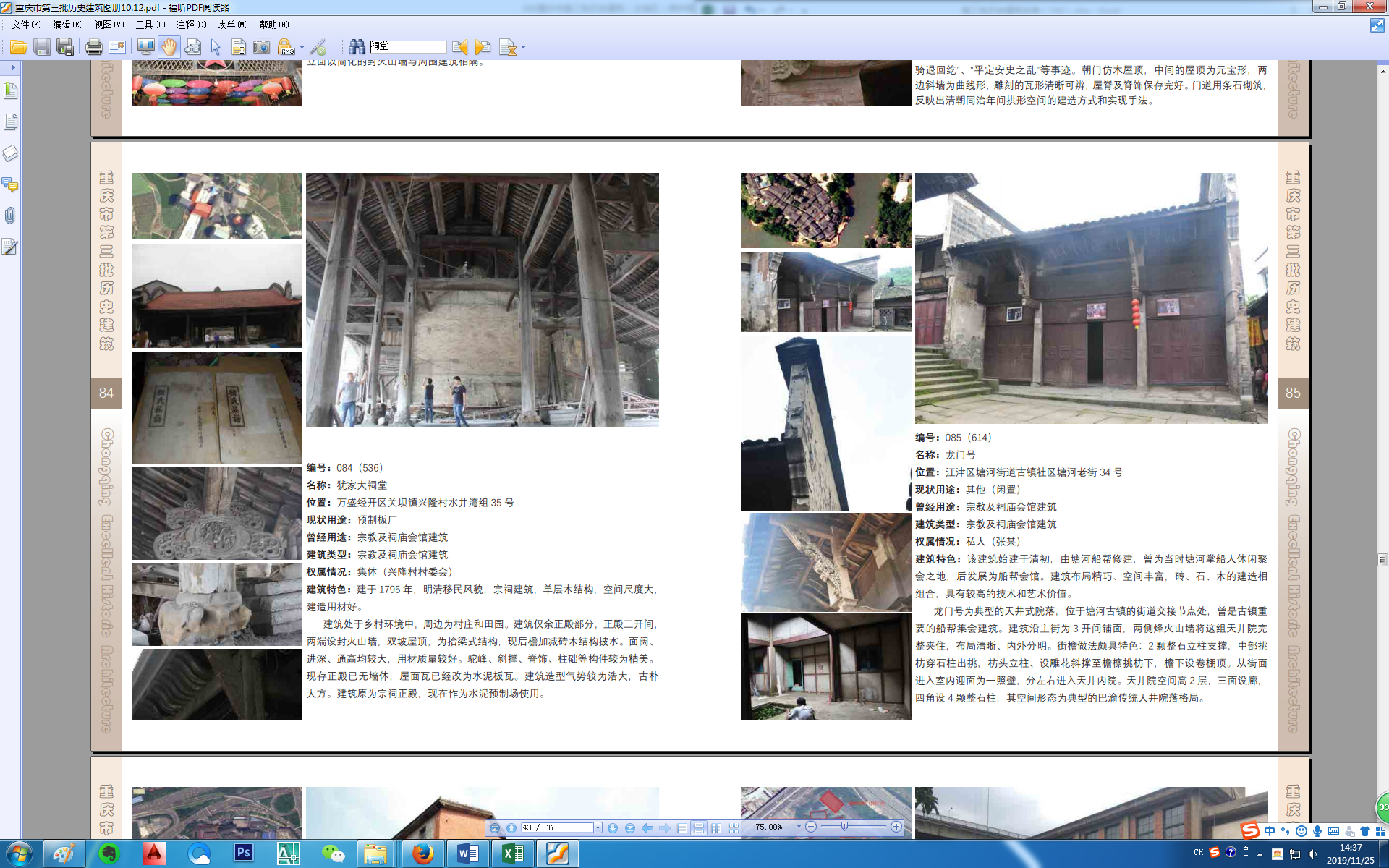Viewport: 1389px width, 868px height.
Task: Expand the page number dropdown
Action: tap(598, 827)
